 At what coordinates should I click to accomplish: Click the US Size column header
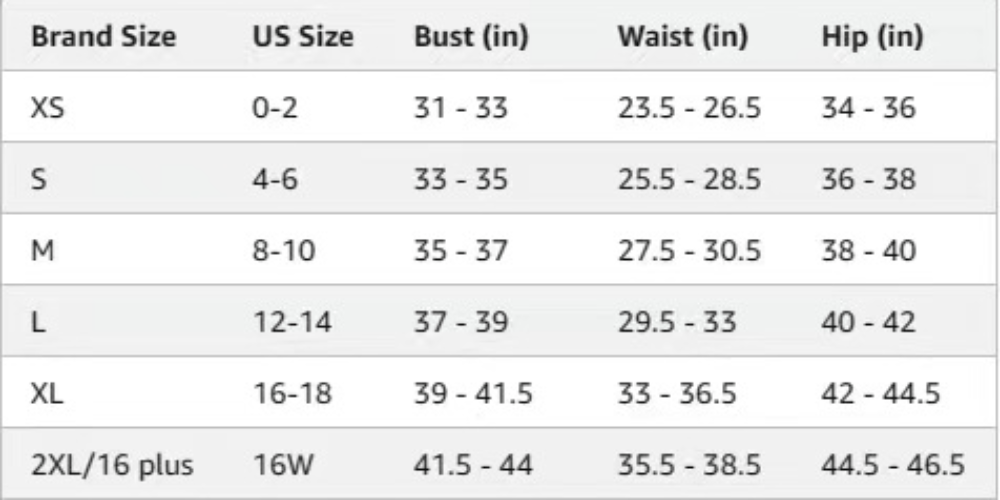pyautogui.click(x=302, y=37)
